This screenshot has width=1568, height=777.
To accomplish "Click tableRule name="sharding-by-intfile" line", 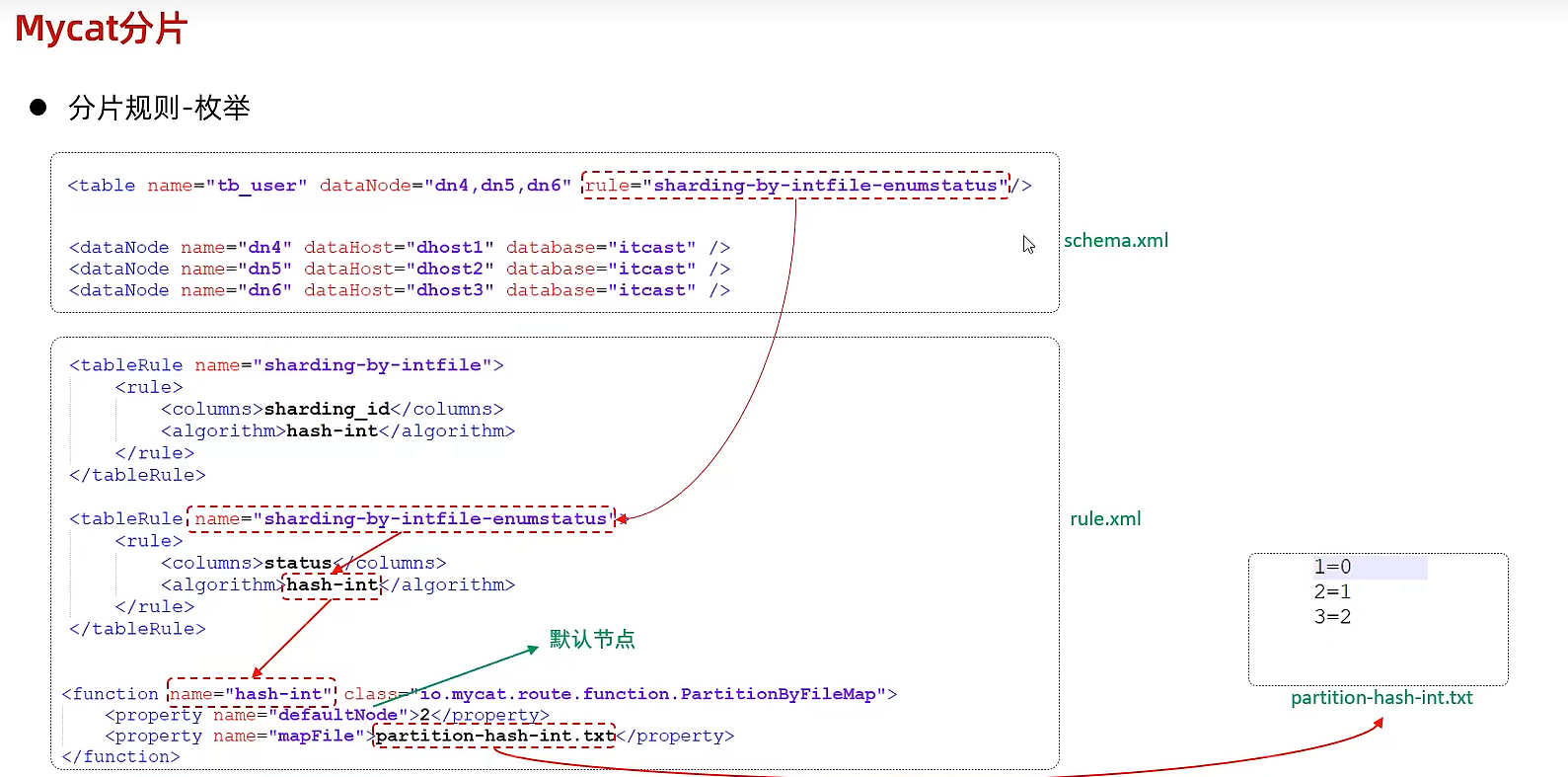I will (286, 365).
